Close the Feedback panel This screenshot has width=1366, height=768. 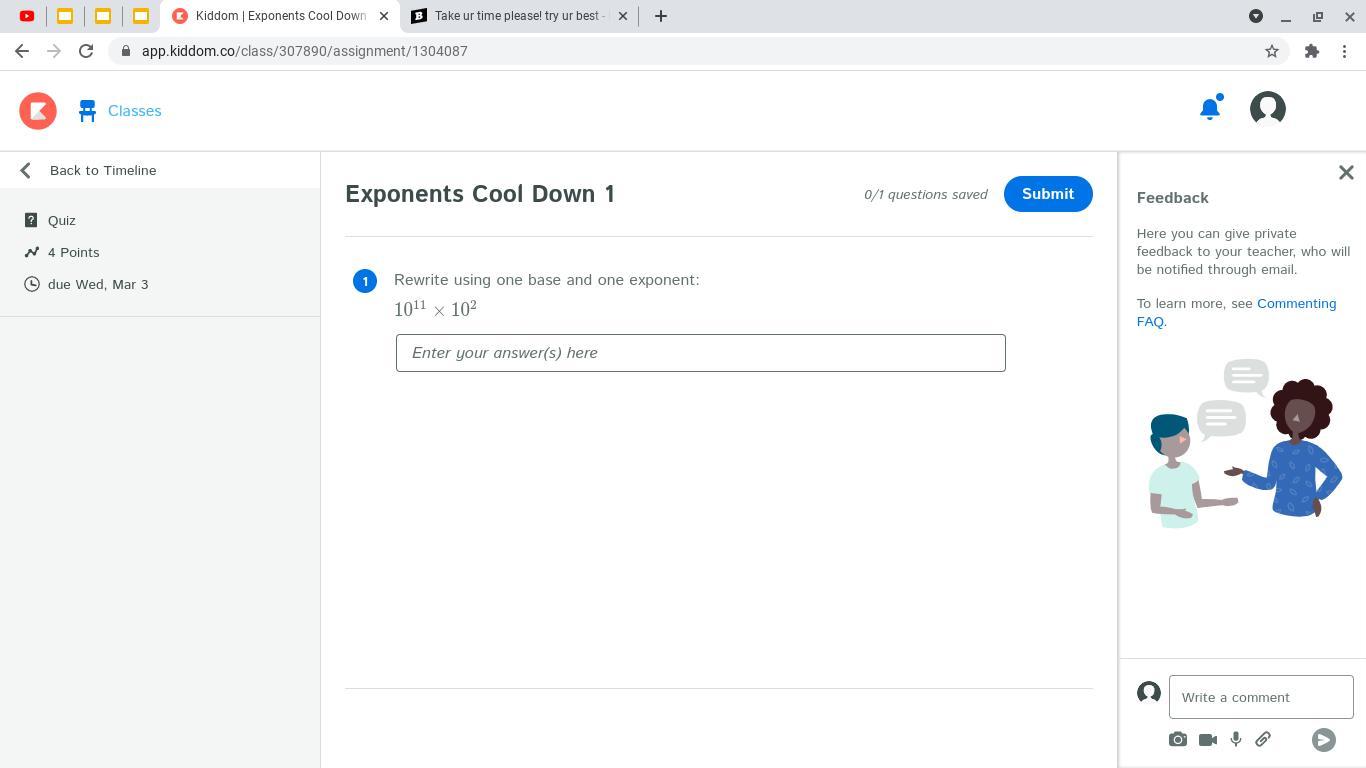(1346, 173)
